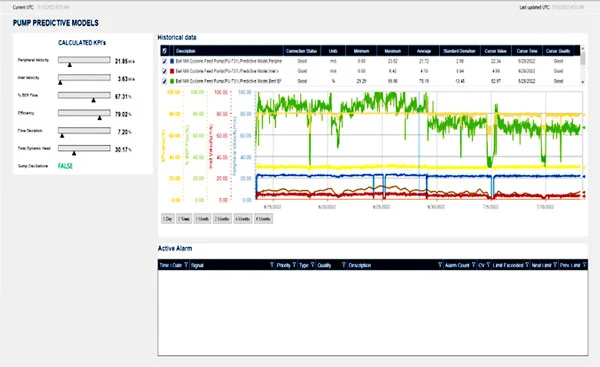The height and width of the screenshot is (367, 600).
Task: Sort by the Average column header
Action: [424, 51]
